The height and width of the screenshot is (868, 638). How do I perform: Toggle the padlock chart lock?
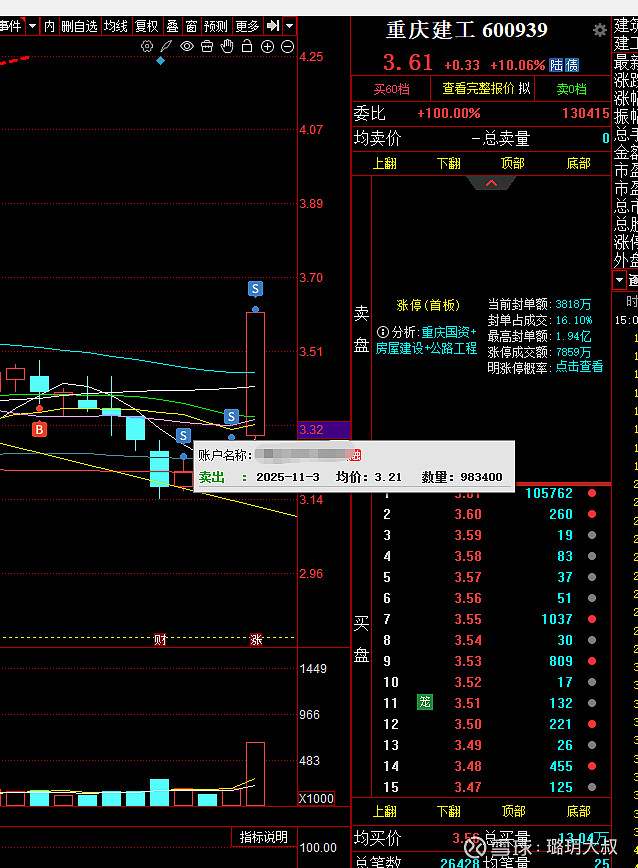tap(247, 46)
